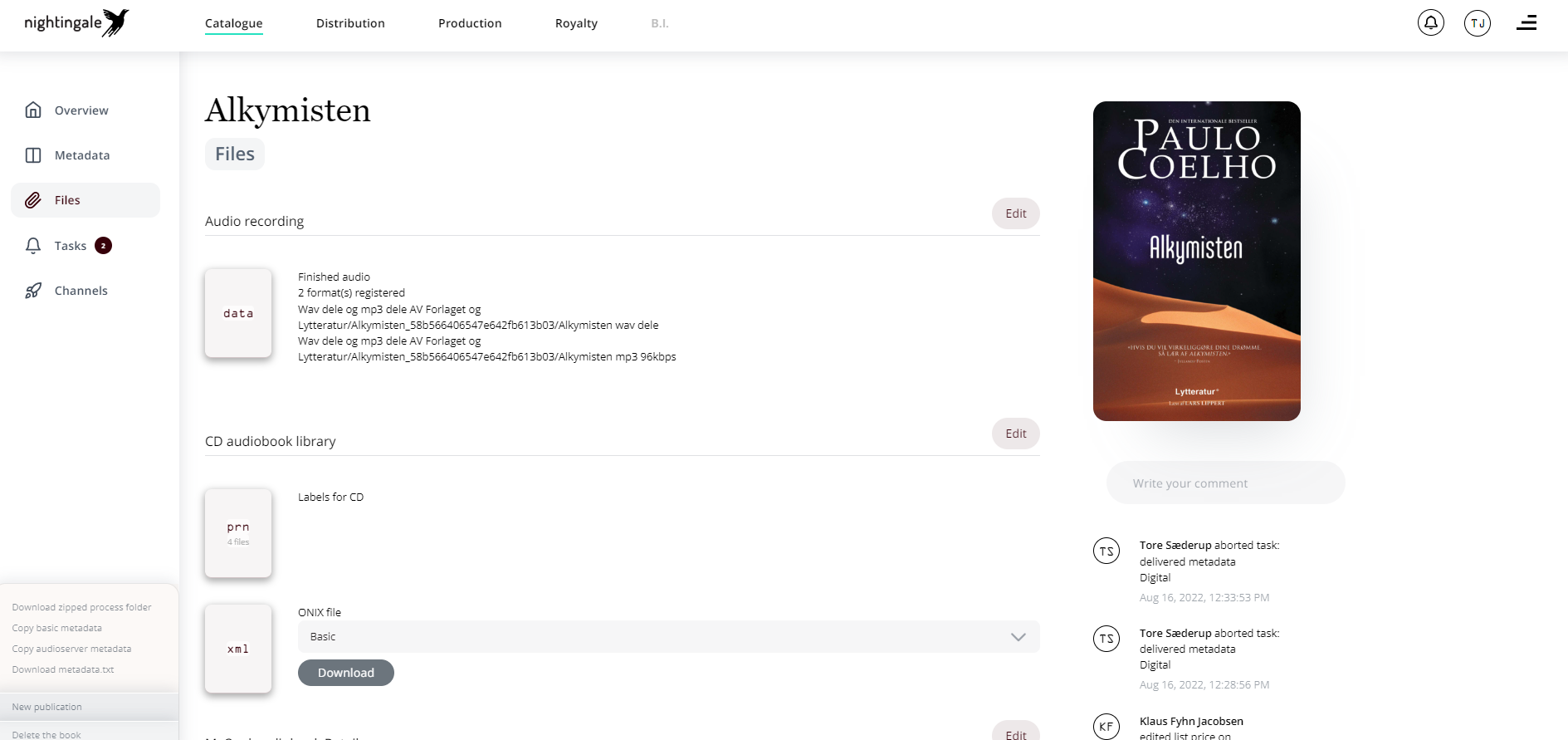Click the Tasks count badge showing 2
The height and width of the screenshot is (740, 1568).
pos(103,246)
